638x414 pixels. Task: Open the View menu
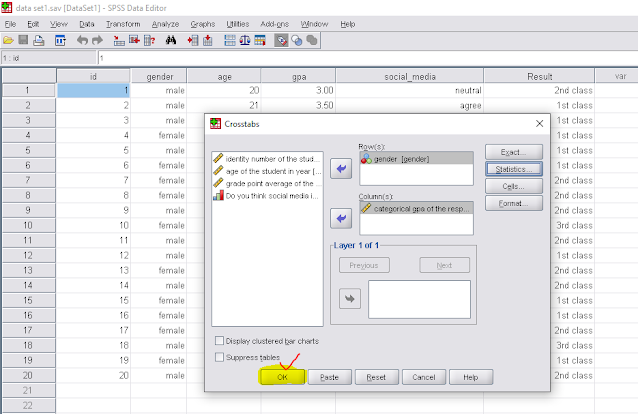[x=59, y=24]
